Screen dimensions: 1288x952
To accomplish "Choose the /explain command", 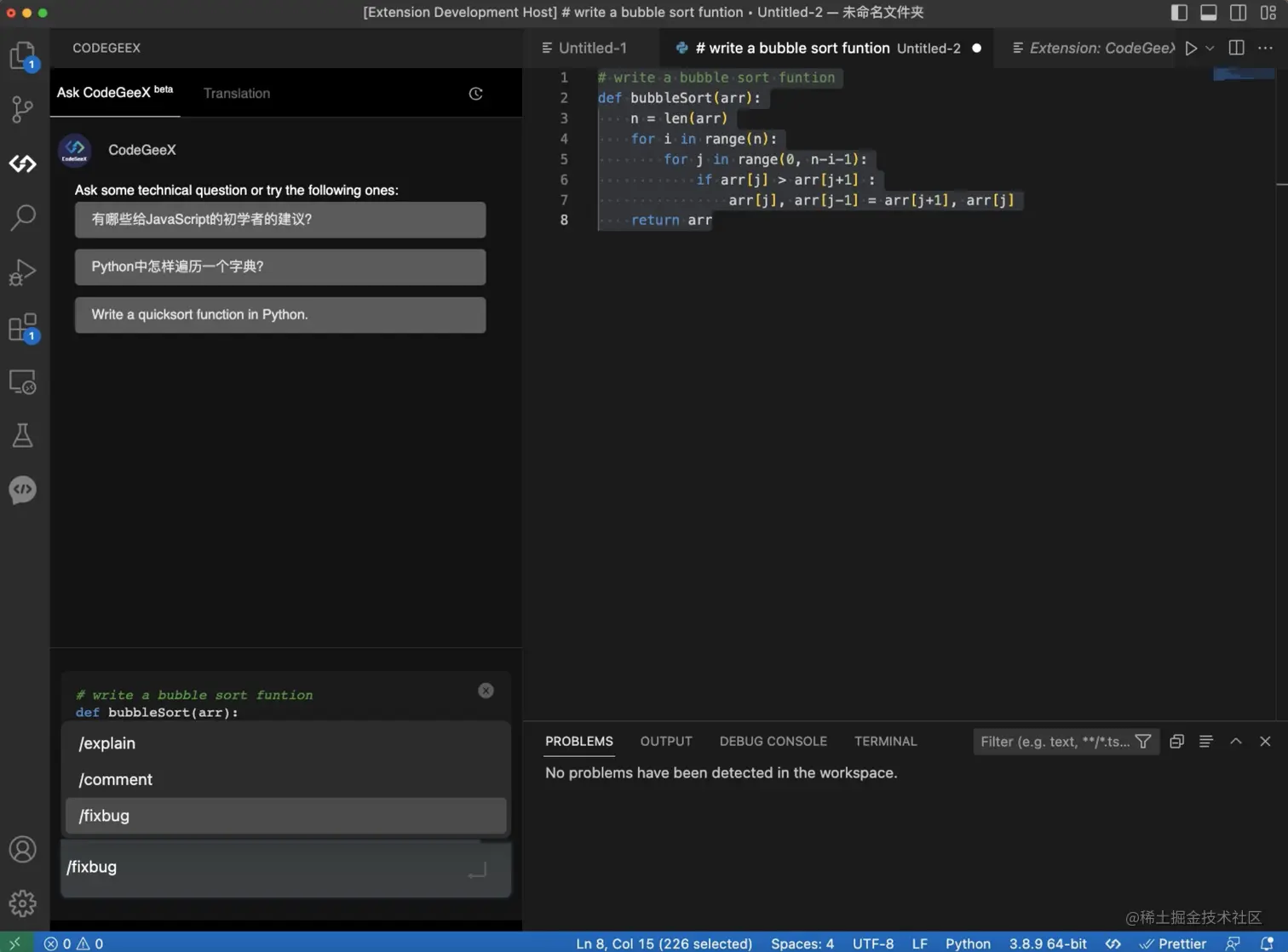I will pos(286,743).
